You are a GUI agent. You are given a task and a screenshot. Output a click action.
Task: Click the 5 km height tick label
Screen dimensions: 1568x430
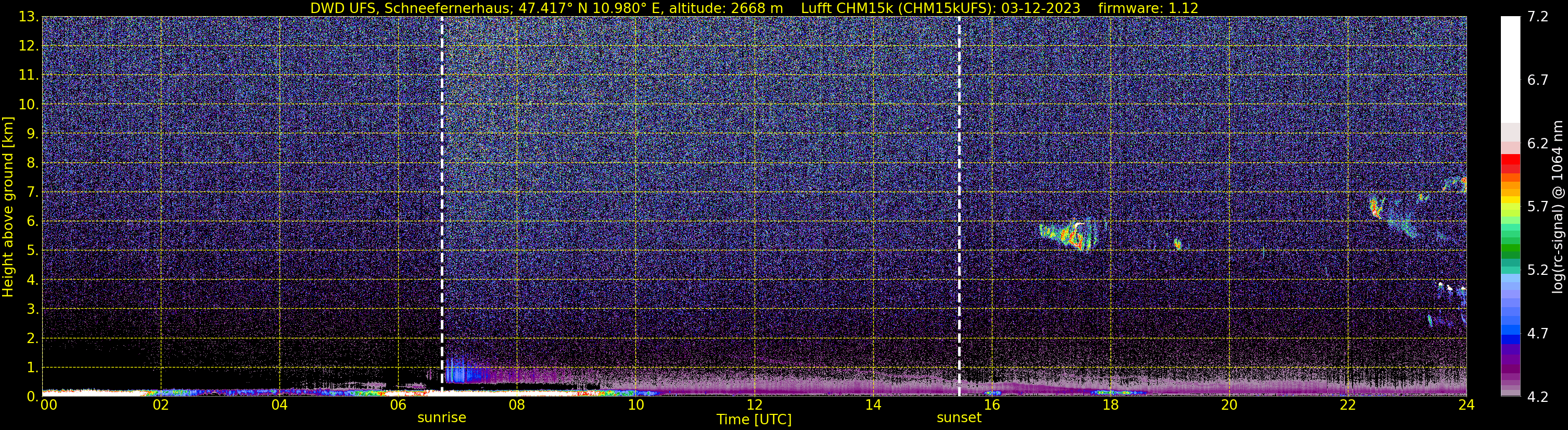pyautogui.click(x=32, y=250)
